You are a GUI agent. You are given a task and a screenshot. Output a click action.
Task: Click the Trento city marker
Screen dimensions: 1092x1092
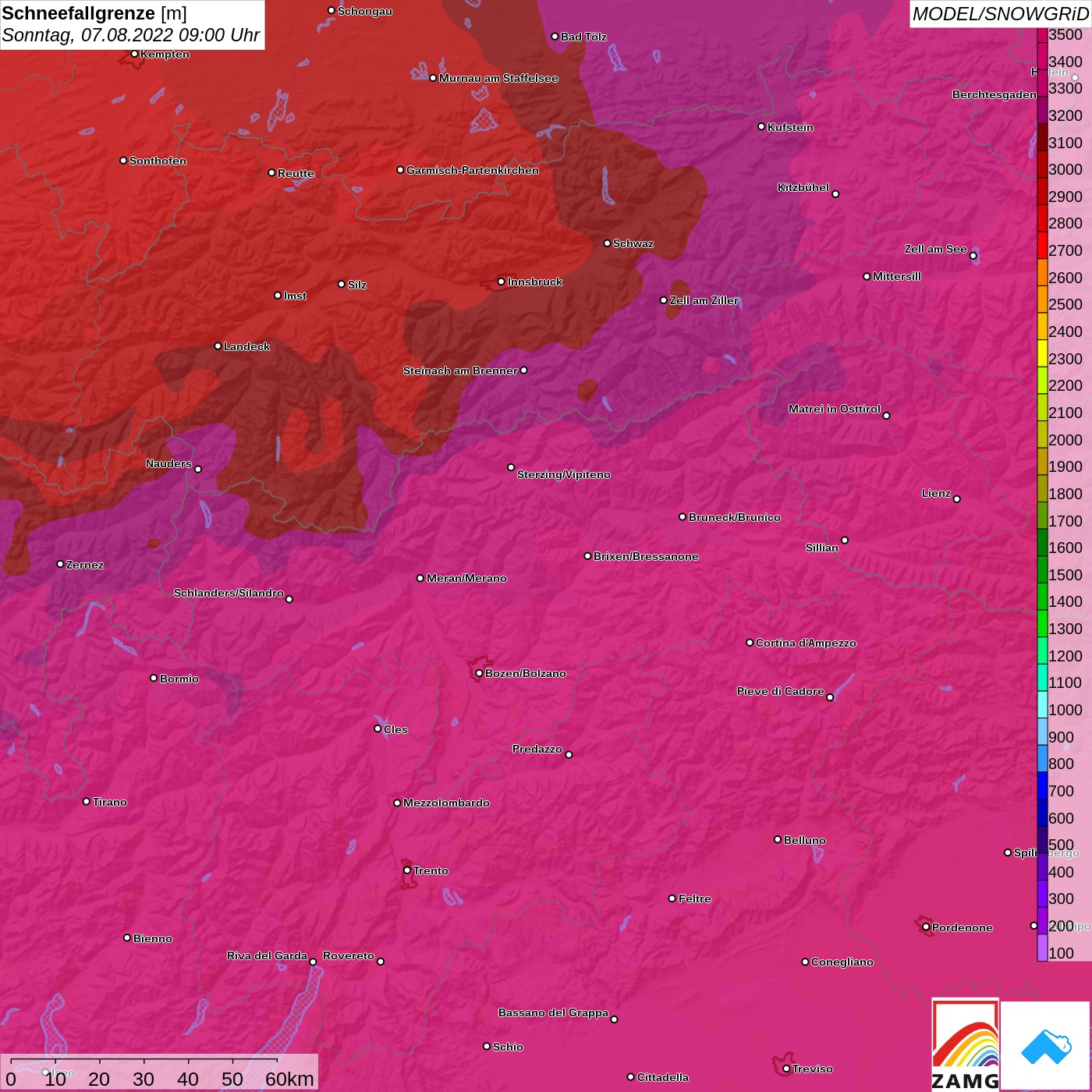tap(407, 870)
